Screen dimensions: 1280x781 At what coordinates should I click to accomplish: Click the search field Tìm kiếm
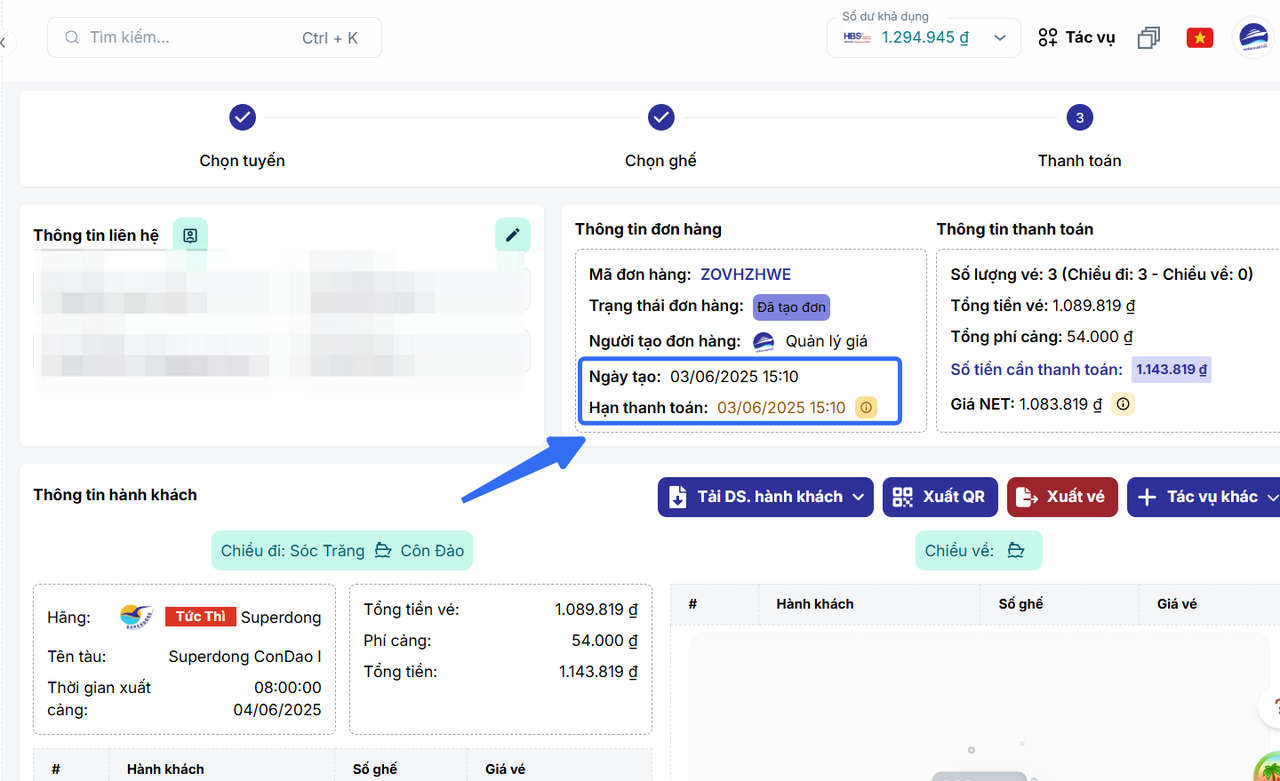tap(214, 38)
